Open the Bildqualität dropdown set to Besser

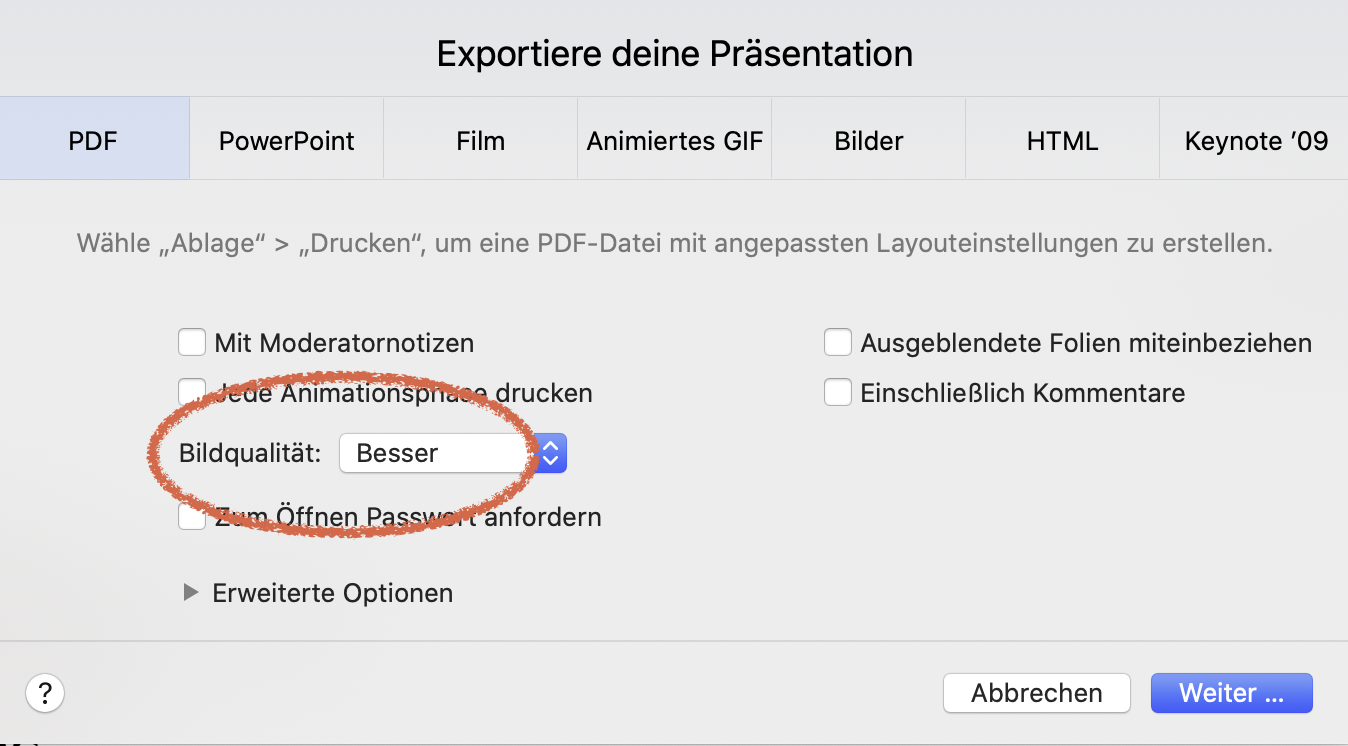(x=453, y=453)
